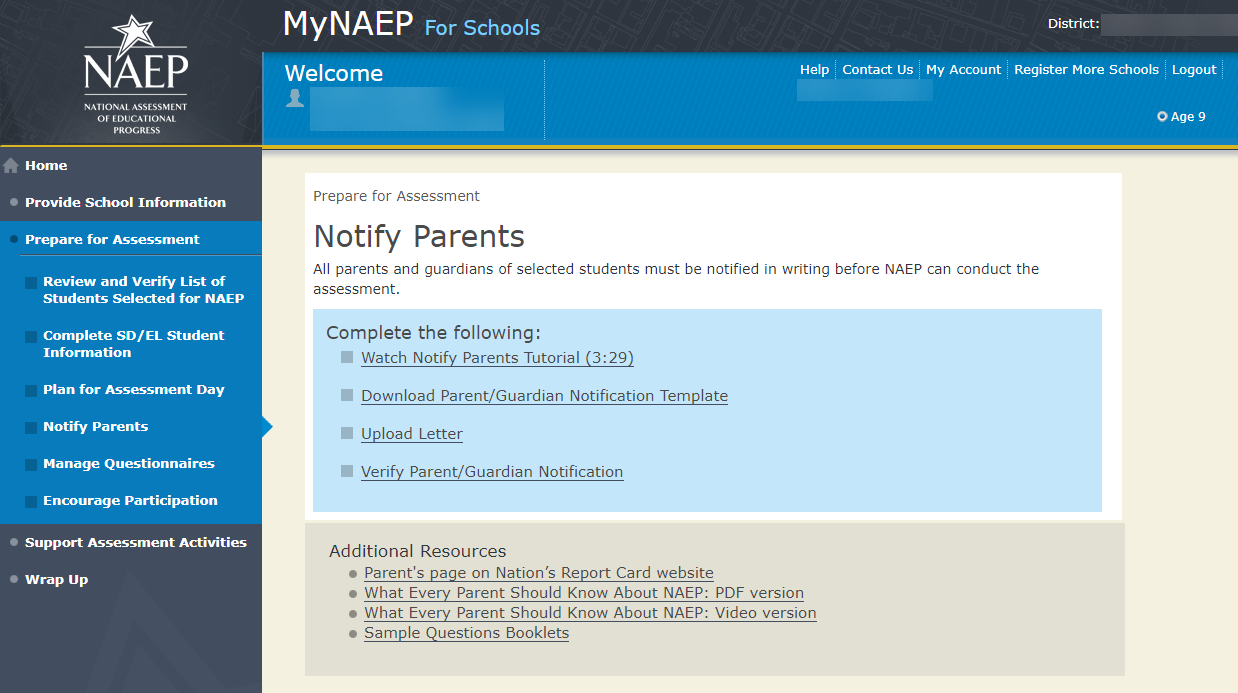Check box beside Verify Parent/Guardian Notification
The height and width of the screenshot is (693, 1238).
[347, 471]
